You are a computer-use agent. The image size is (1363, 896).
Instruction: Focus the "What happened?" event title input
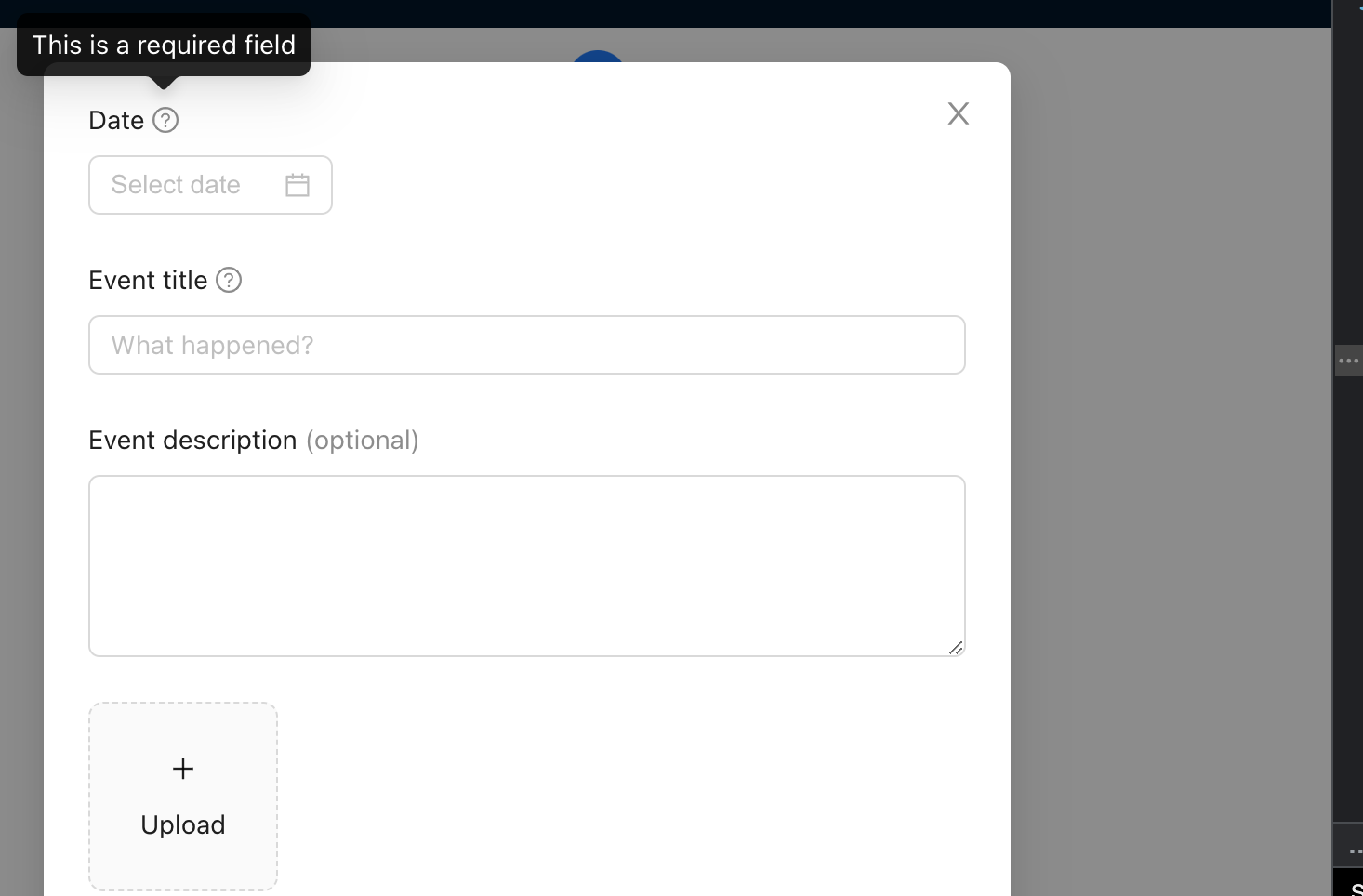pos(526,345)
